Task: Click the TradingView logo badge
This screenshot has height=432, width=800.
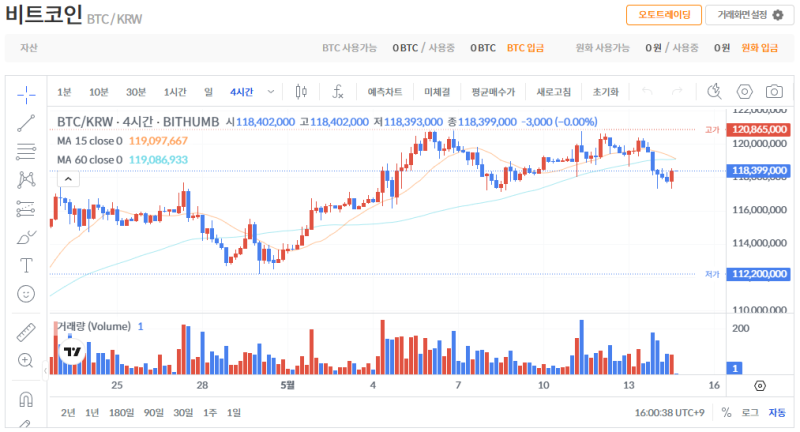Action: point(72,351)
